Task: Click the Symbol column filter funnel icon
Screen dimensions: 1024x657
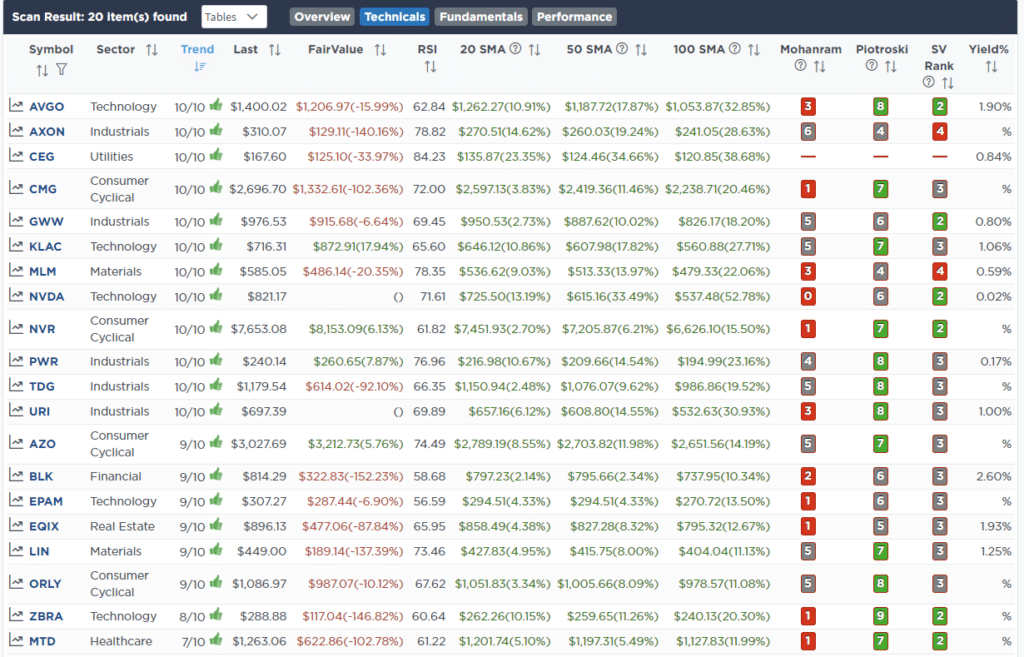Action: 61,69
